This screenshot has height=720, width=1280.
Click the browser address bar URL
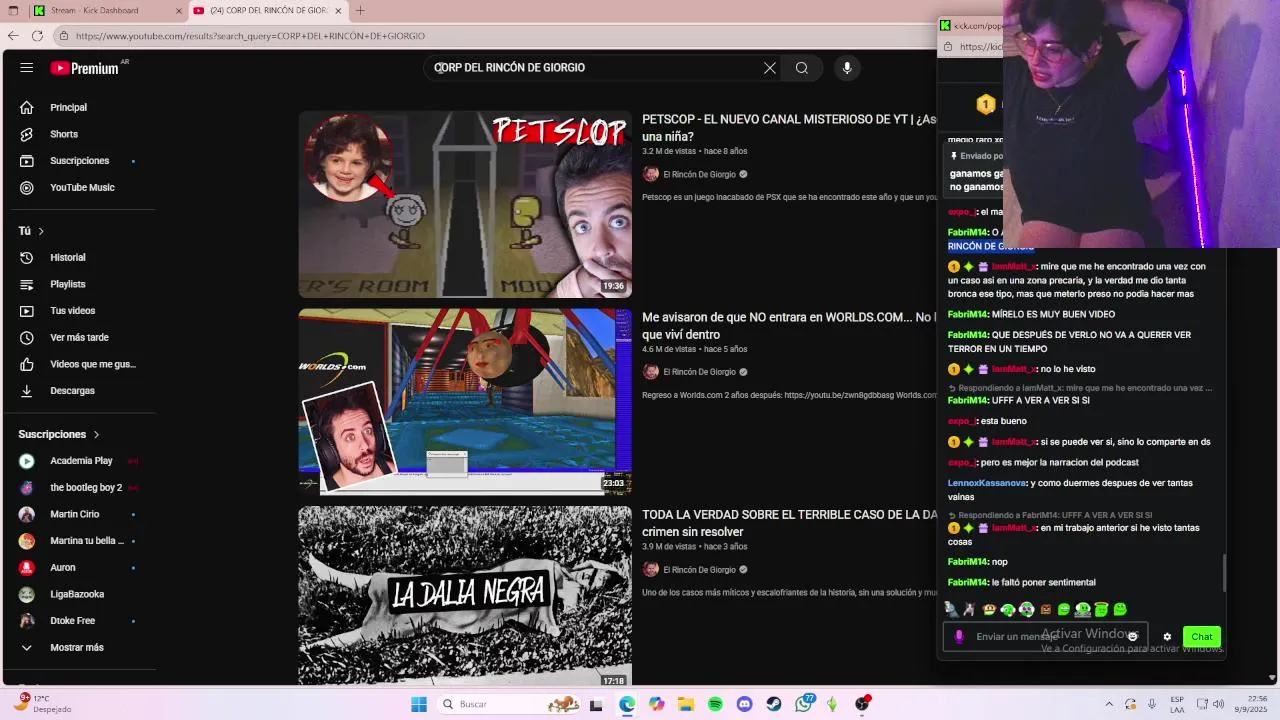pyautogui.click(x=250, y=36)
